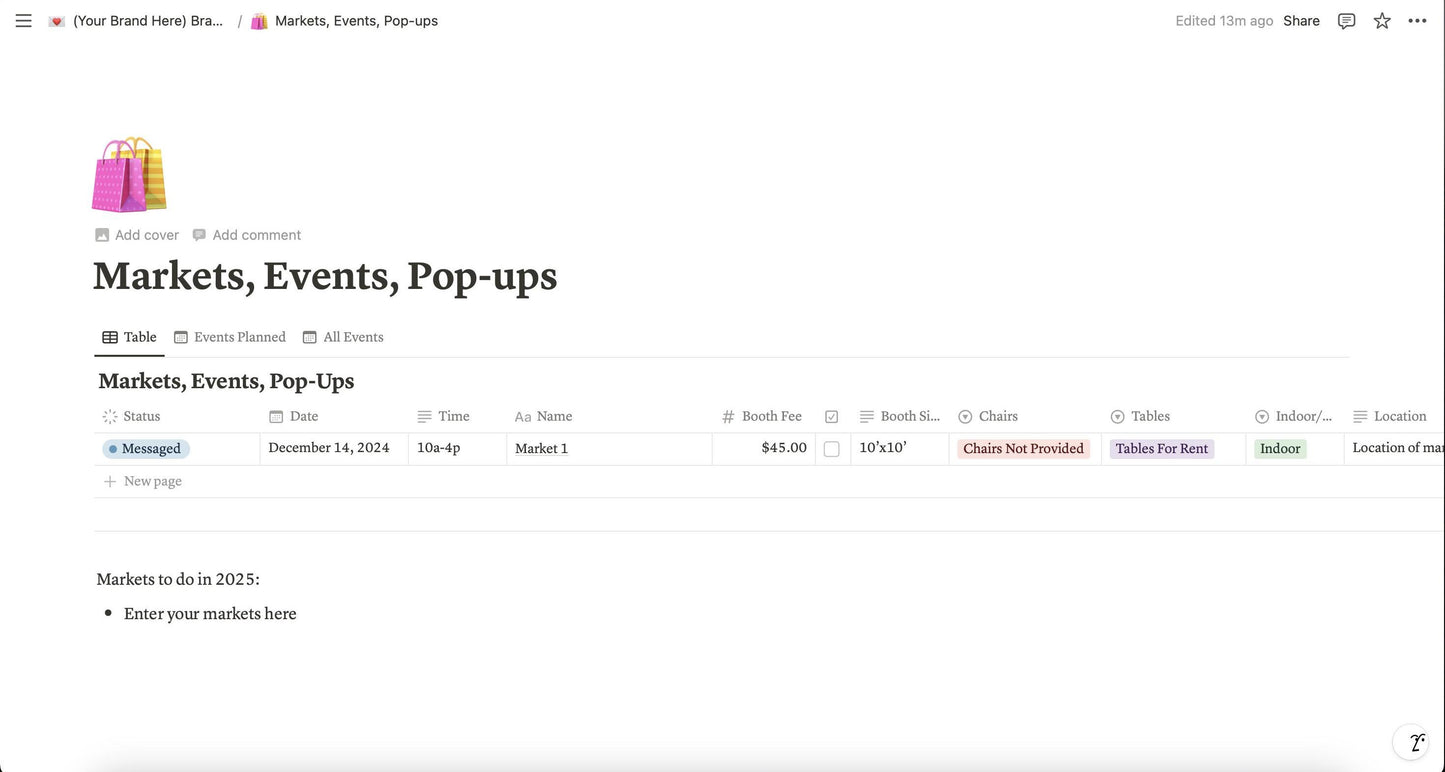Viewport: 1445px width, 772px height.
Task: Click the text icon on the Location column
Action: click(x=1360, y=416)
